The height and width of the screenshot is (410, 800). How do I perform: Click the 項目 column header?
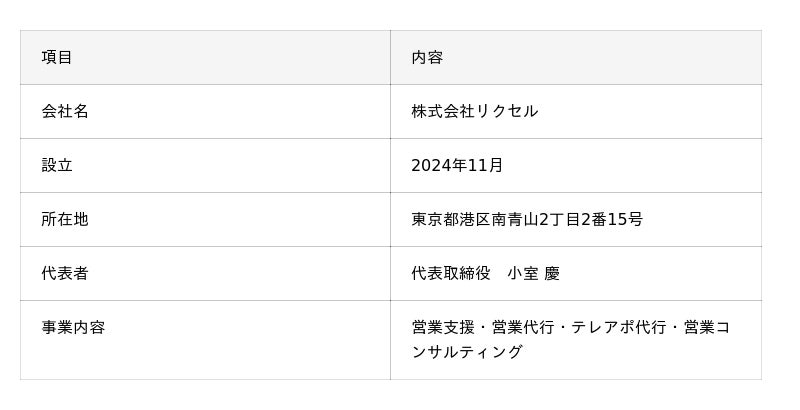point(57,57)
